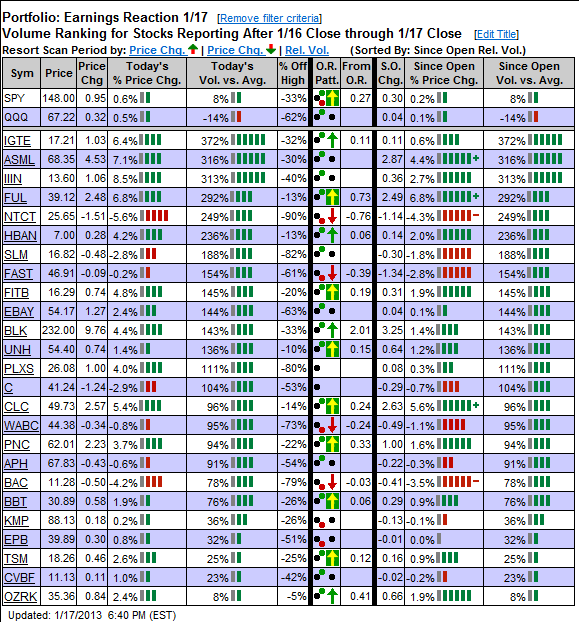Click IGTE's green O.R. pattern arrow
579x622 pixels.
[x=332, y=140]
